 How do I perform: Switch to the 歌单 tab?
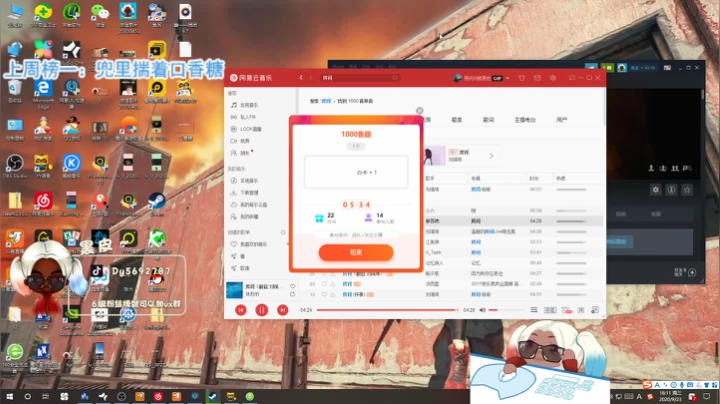pos(456,120)
